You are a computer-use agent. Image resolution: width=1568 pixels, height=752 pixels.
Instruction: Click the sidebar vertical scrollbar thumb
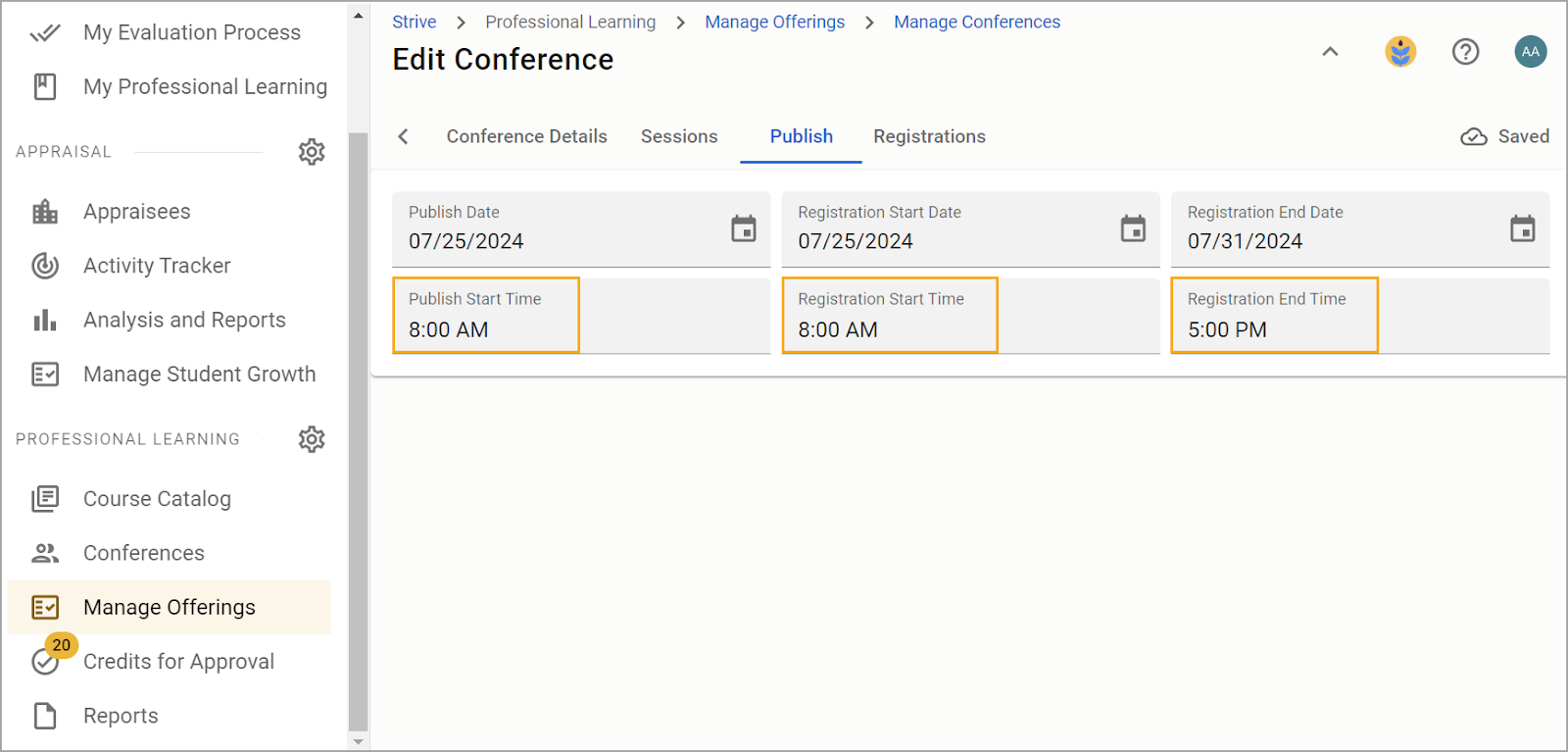359,431
